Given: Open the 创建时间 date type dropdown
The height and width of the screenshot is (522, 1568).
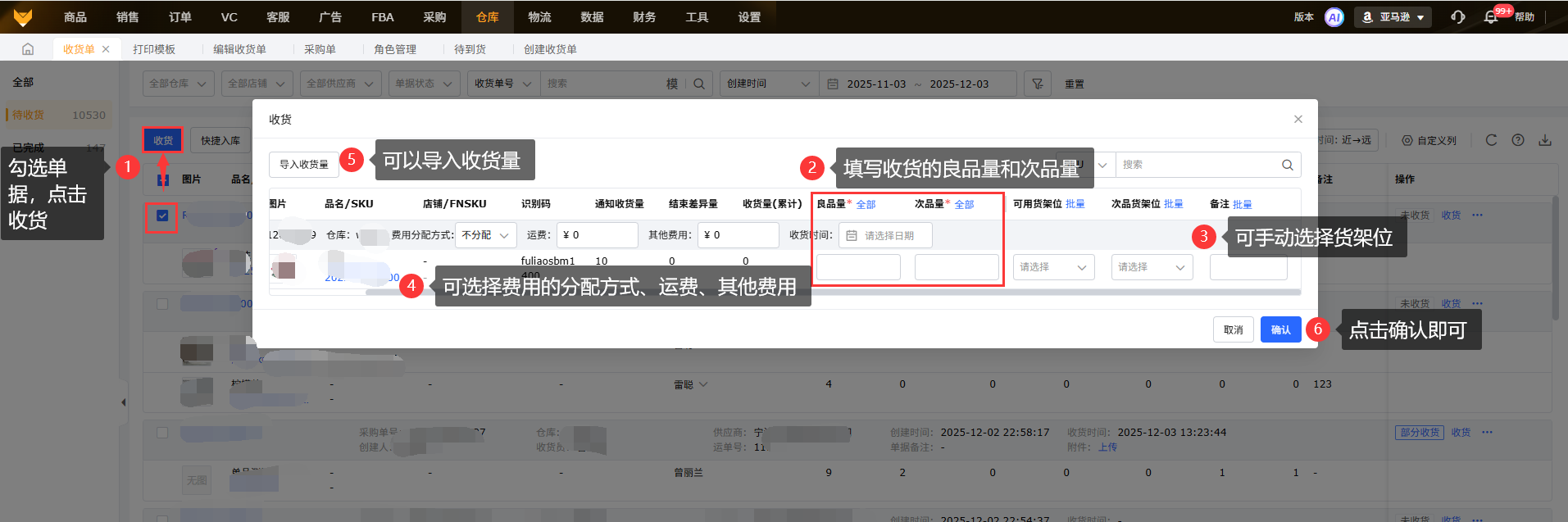Looking at the screenshot, I should pos(769,84).
